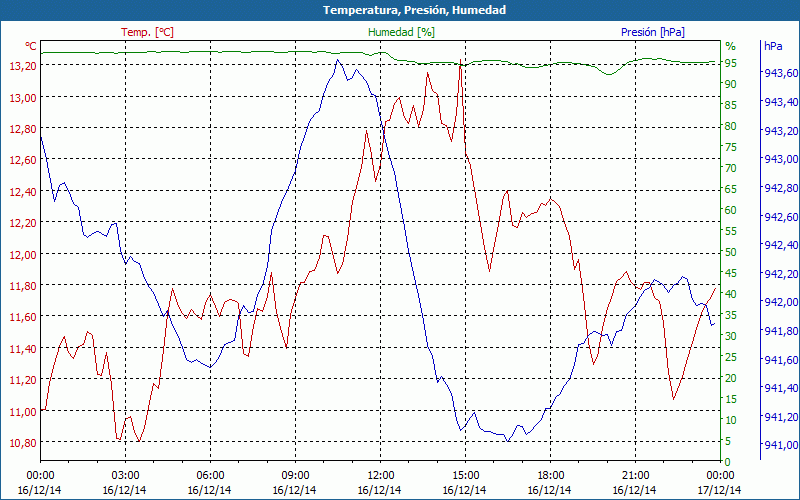Click the '30' humidity axis value

pos(731,336)
